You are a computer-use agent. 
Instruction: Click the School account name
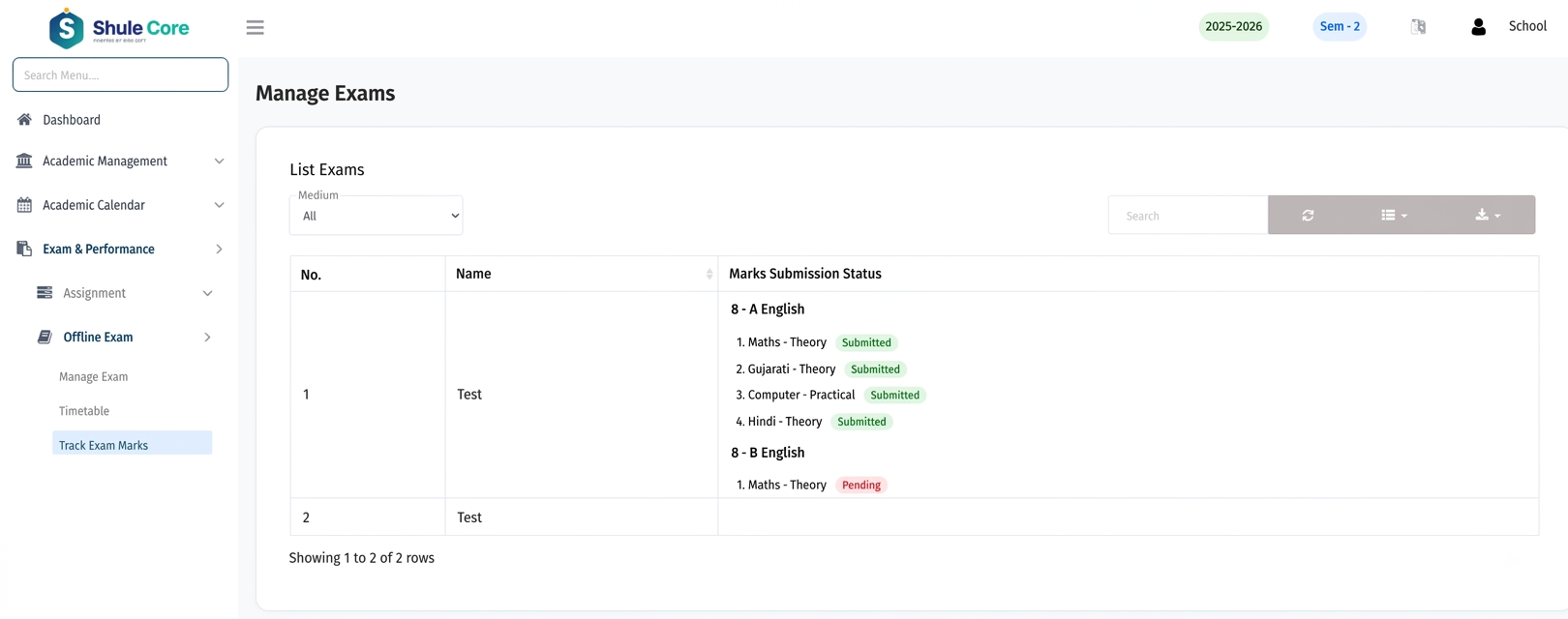(1527, 26)
